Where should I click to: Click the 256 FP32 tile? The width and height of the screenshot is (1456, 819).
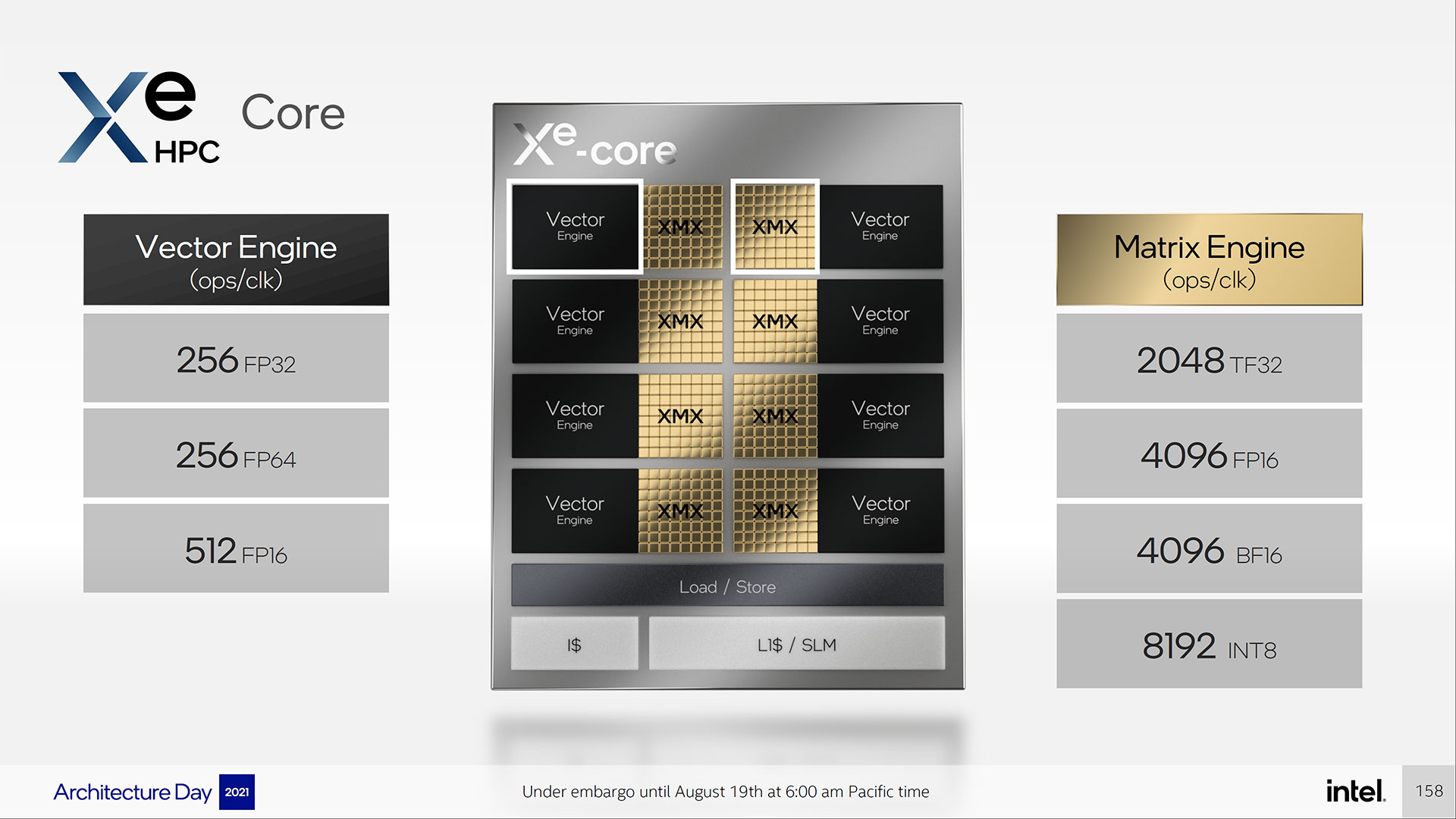(x=236, y=359)
